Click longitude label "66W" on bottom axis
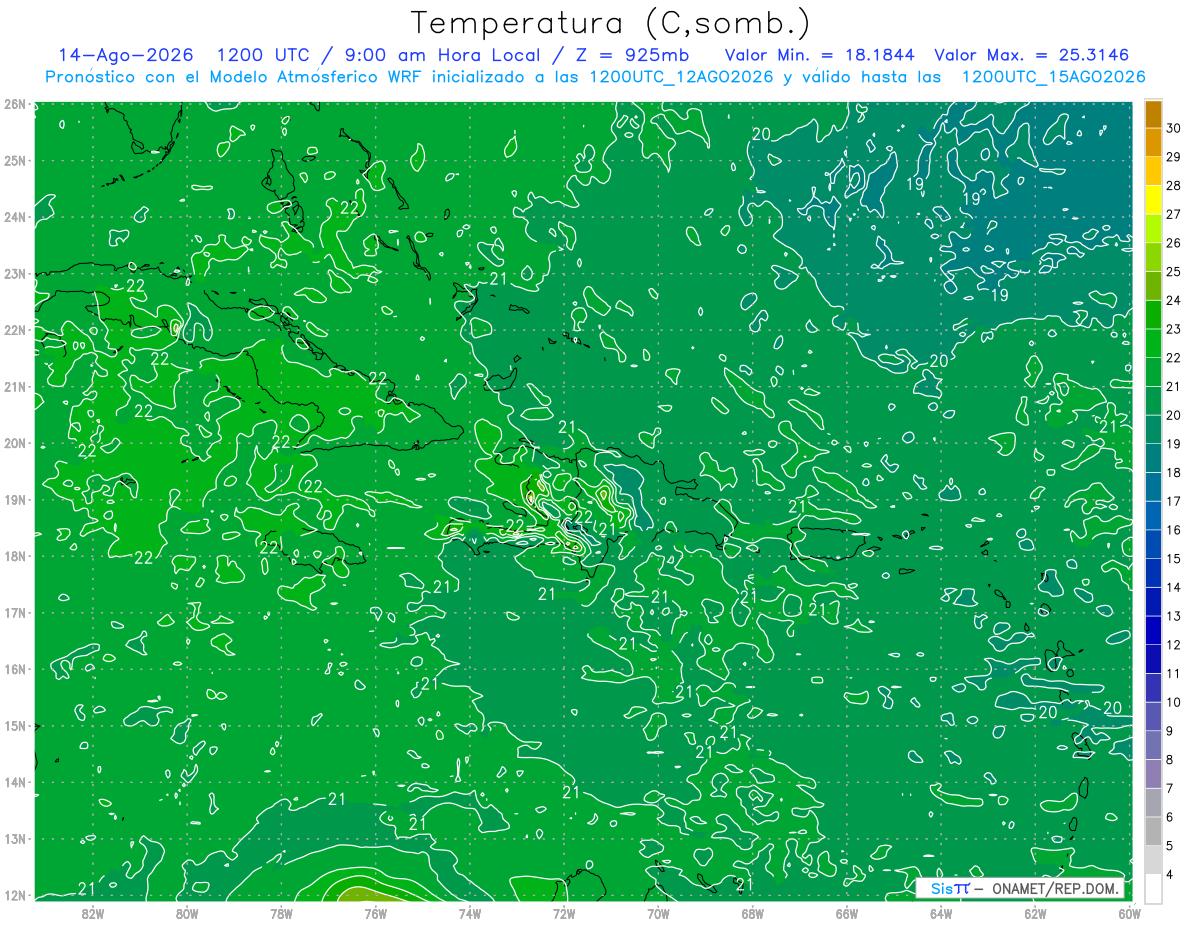 tap(847, 913)
